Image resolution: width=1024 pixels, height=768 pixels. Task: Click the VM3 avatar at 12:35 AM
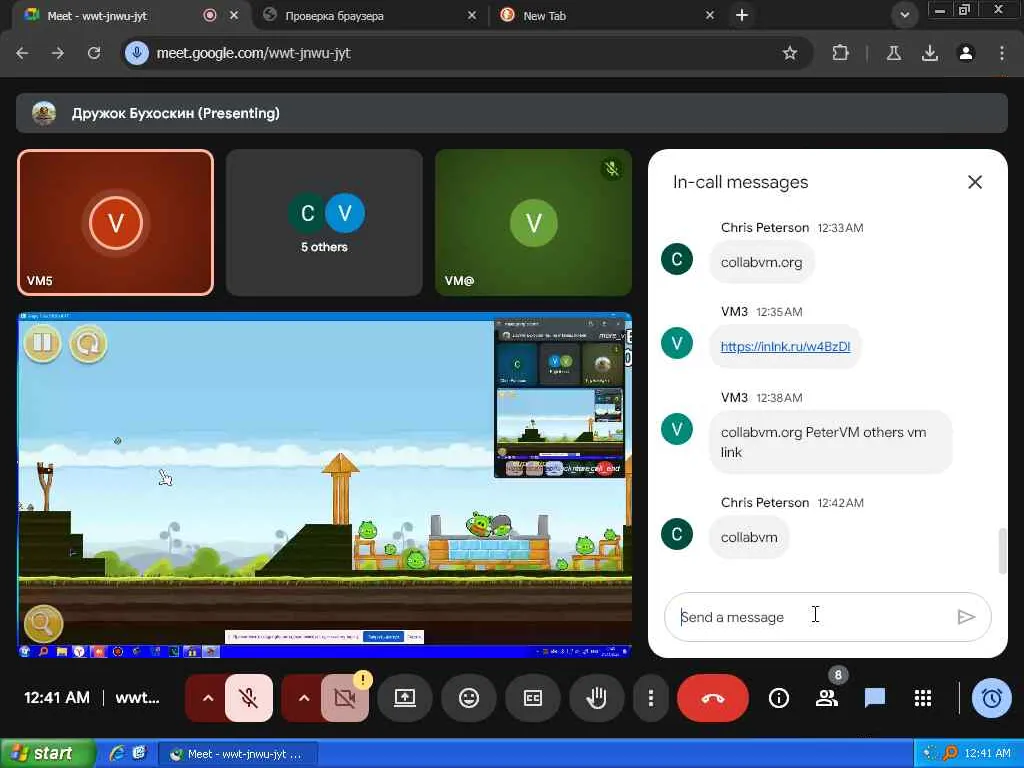(677, 344)
